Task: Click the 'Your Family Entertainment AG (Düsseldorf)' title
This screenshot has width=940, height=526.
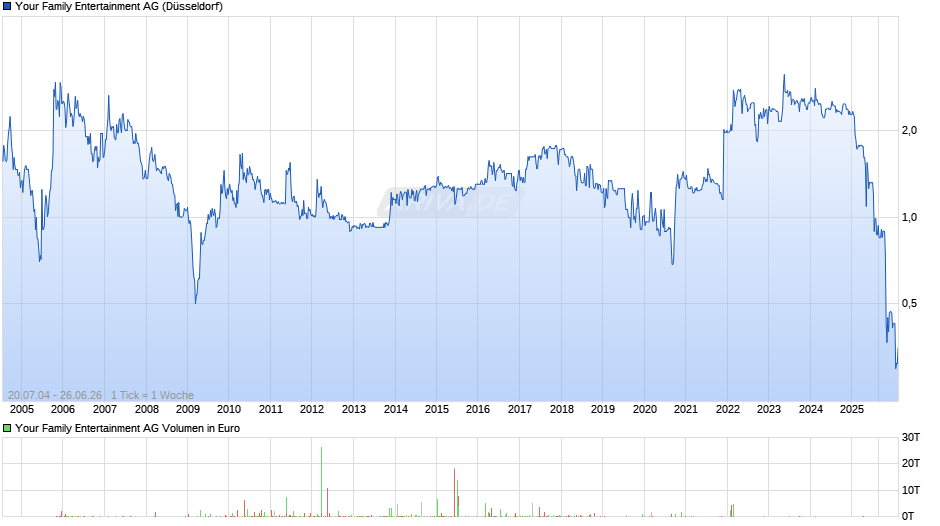Action: [119, 7]
